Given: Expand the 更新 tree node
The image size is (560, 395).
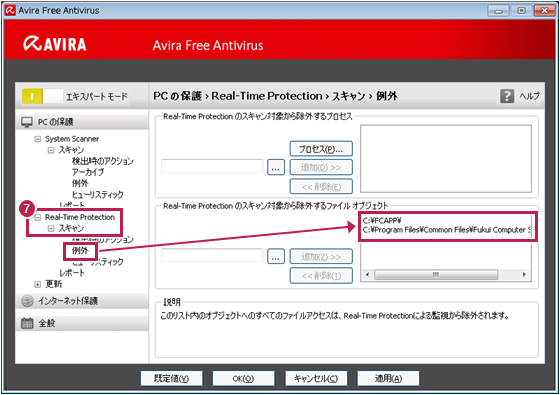Looking at the screenshot, I should point(38,284).
